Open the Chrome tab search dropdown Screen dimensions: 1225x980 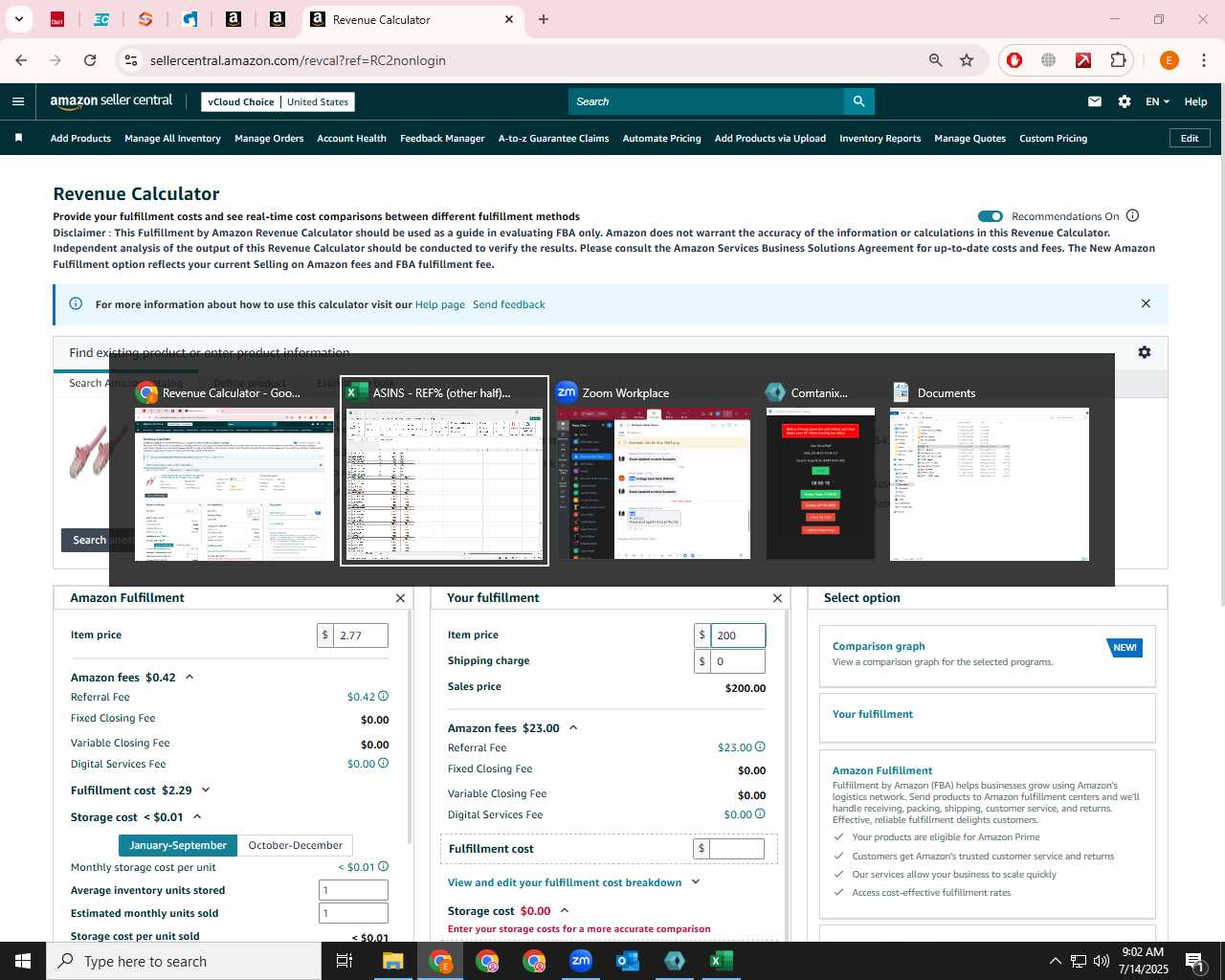18,19
